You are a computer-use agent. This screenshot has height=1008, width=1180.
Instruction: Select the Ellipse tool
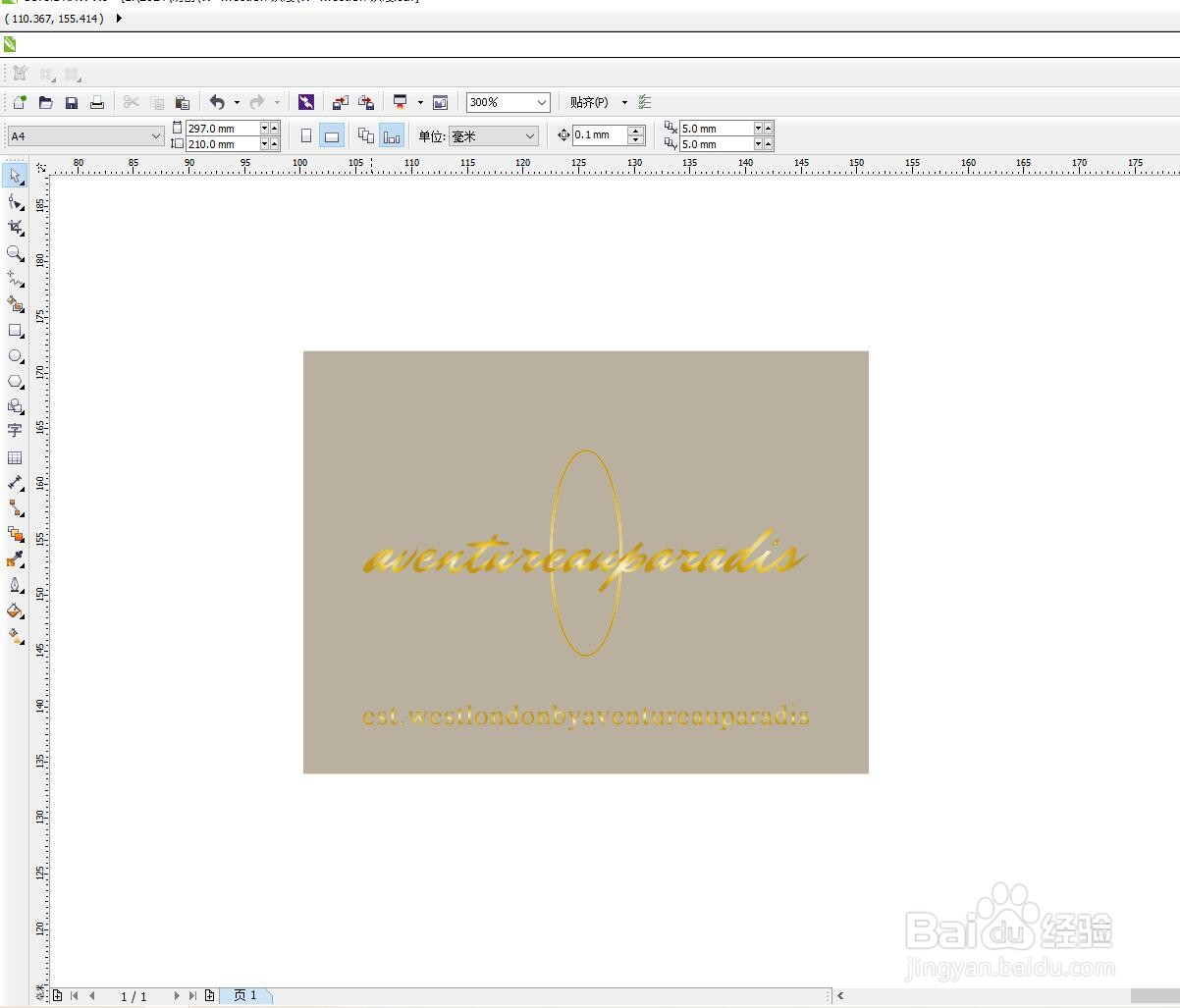[15, 356]
